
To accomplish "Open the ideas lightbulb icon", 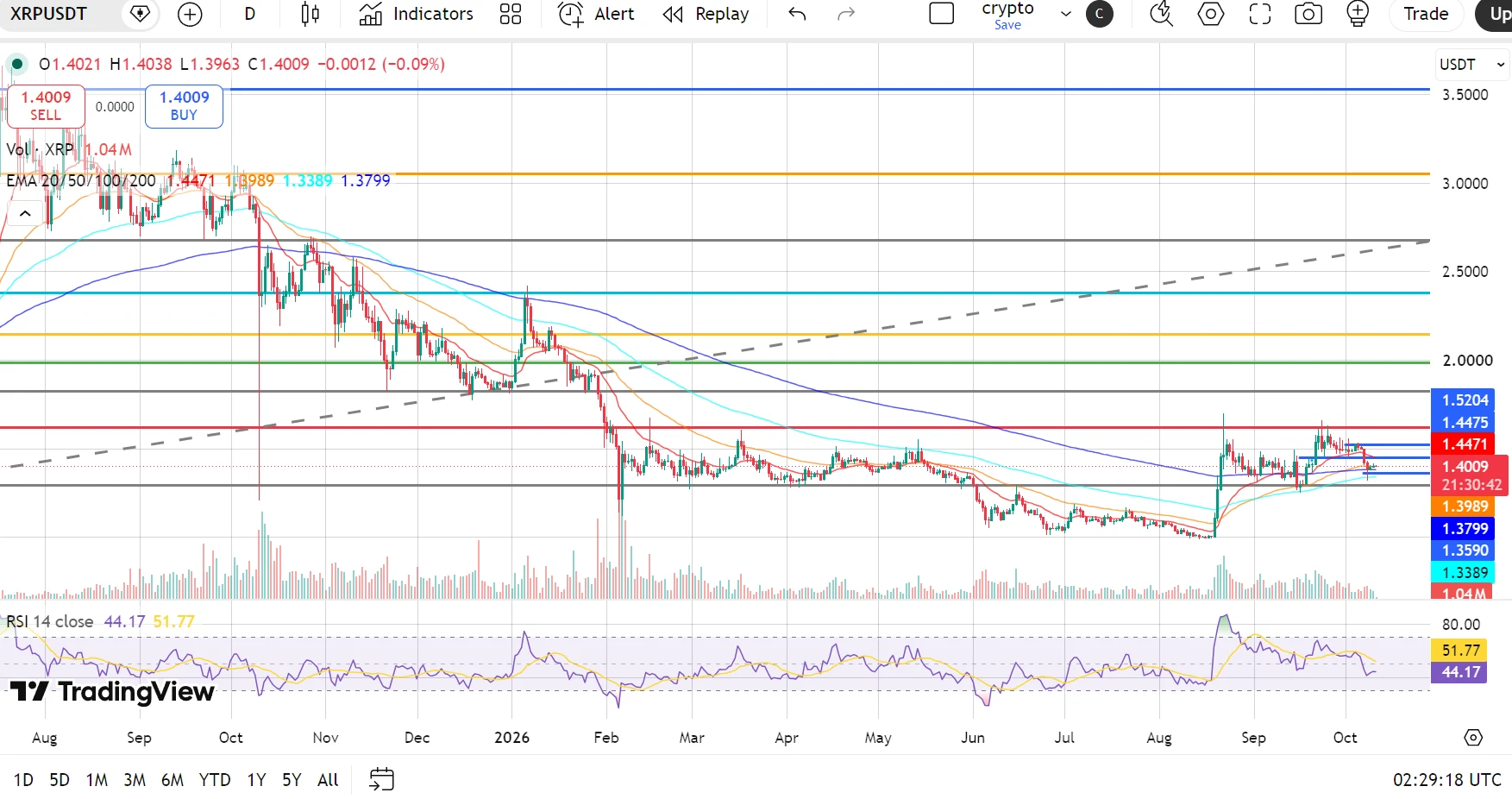I will click(1358, 14).
